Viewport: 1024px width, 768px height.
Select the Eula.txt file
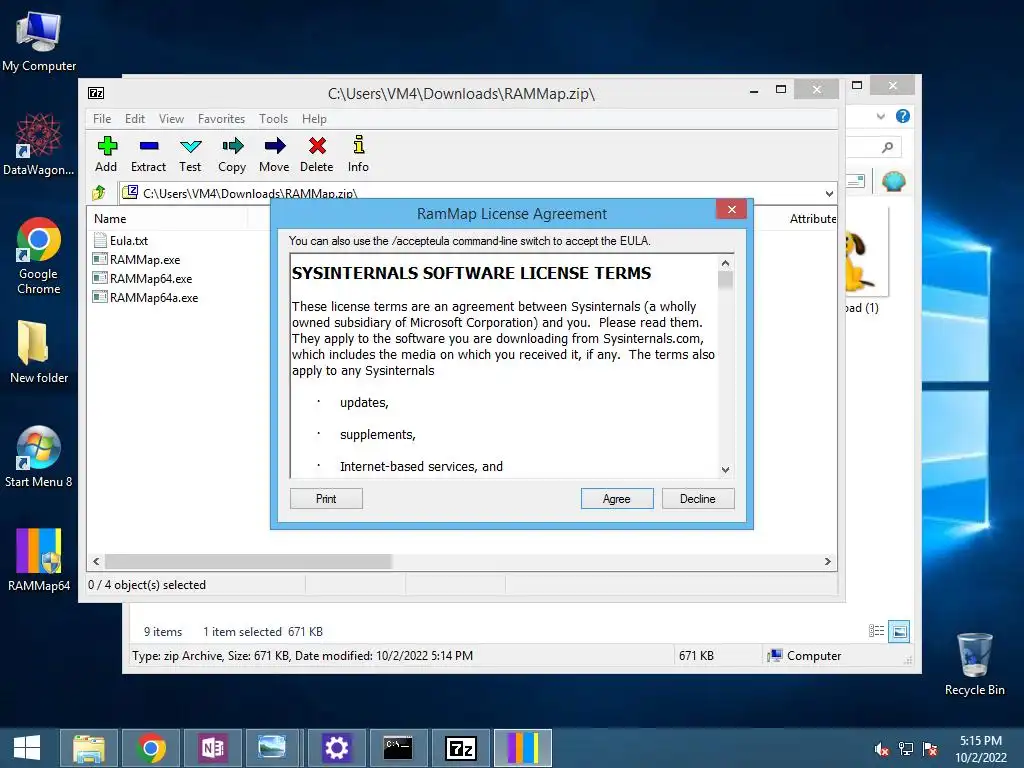(121, 240)
